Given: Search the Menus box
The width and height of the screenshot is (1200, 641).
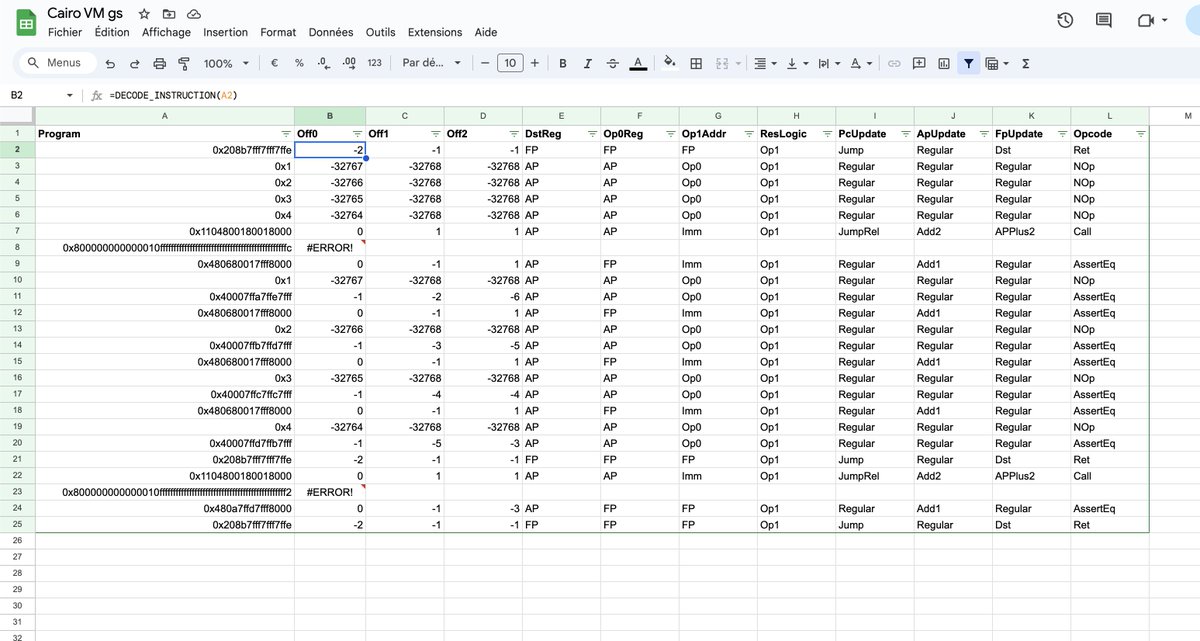Looking at the screenshot, I should 57,63.
